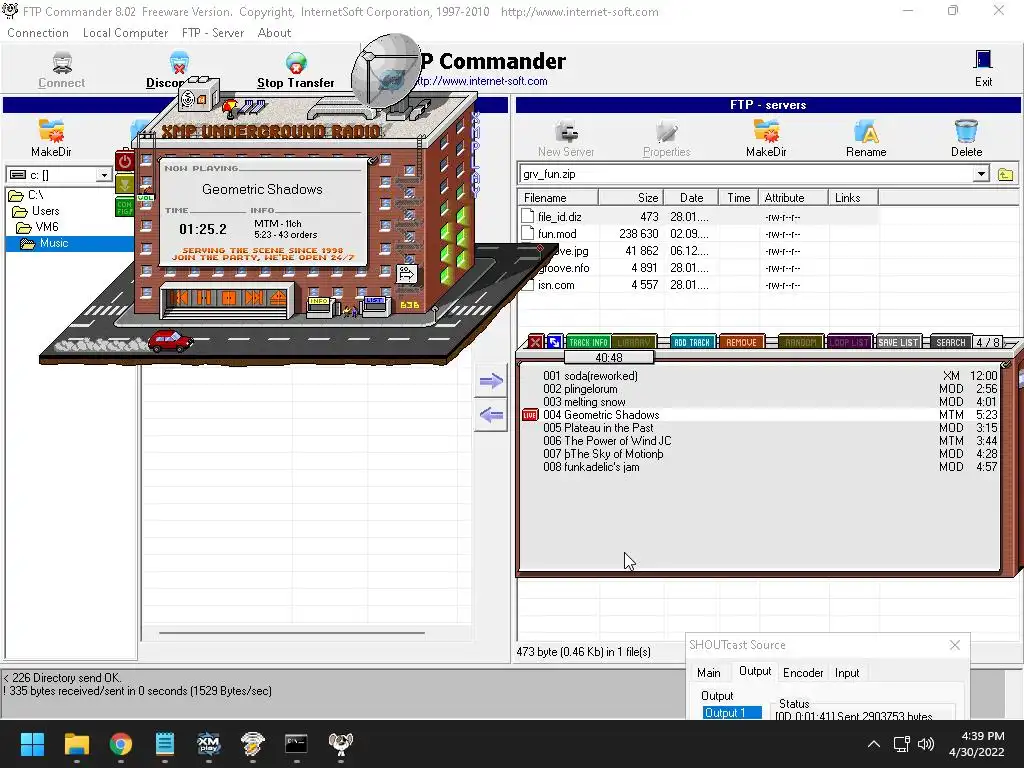Select isn.com in server file list
This screenshot has height=768, width=1024.
pyautogui.click(x=556, y=285)
